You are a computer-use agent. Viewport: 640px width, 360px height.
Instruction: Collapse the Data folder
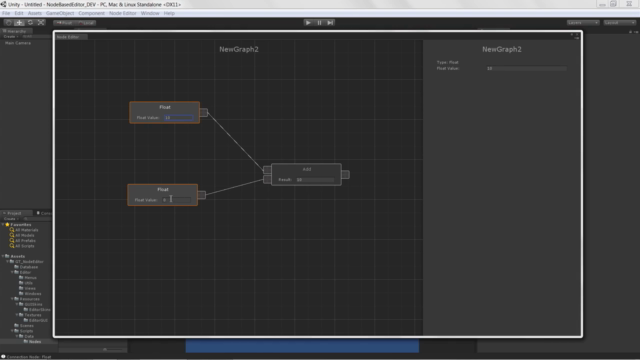(17, 336)
